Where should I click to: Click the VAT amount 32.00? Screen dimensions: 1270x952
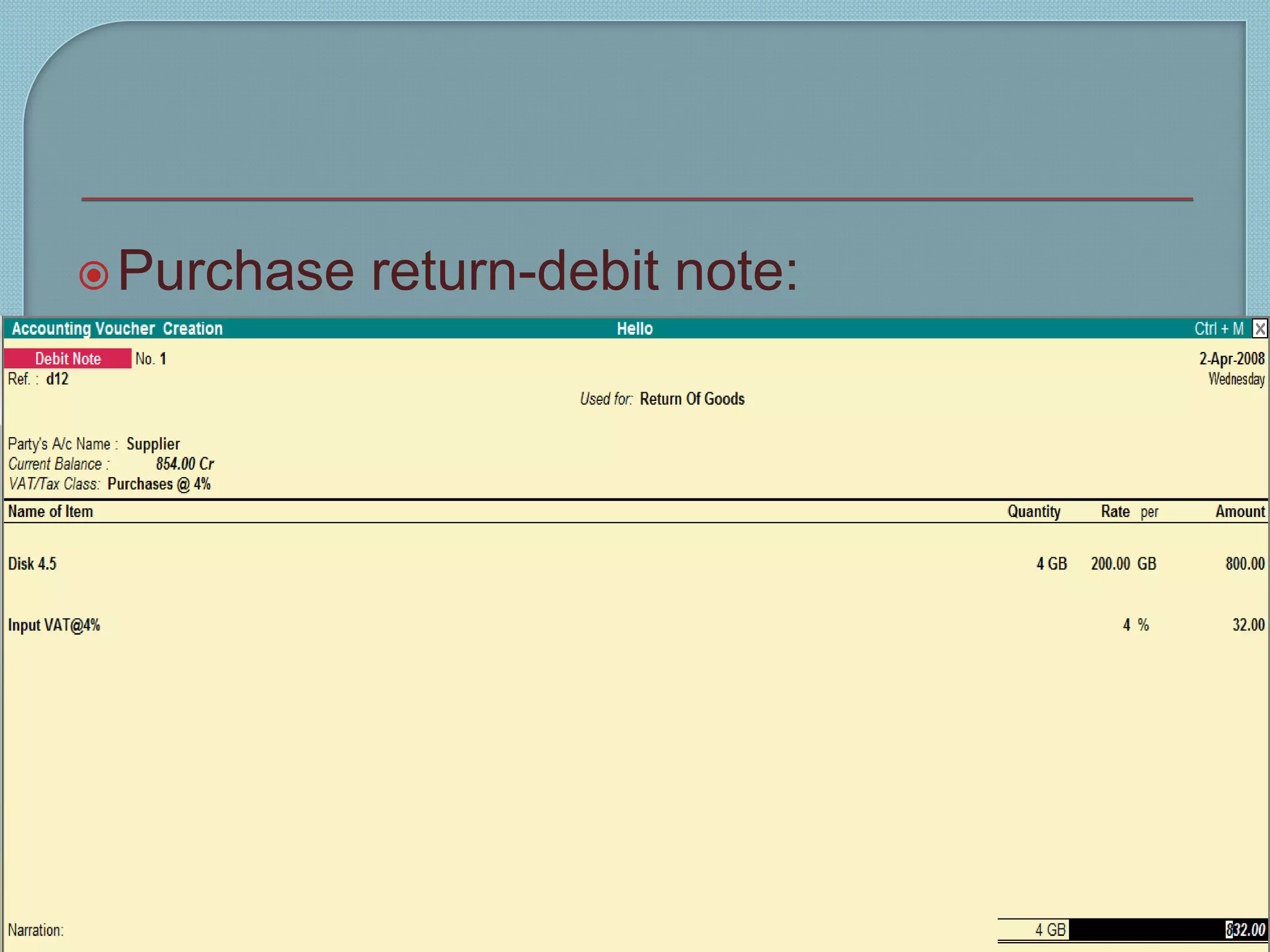1249,625
